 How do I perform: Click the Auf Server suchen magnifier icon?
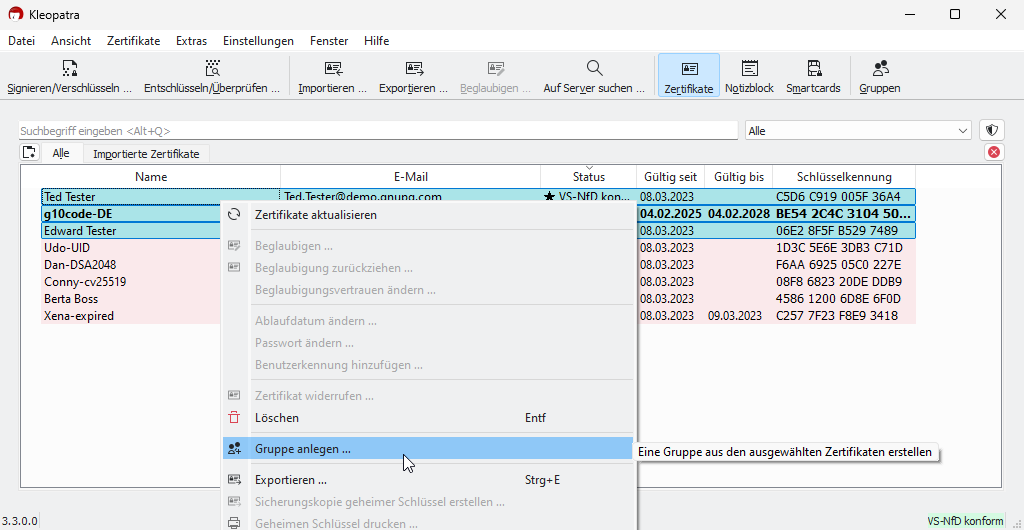tap(594, 68)
